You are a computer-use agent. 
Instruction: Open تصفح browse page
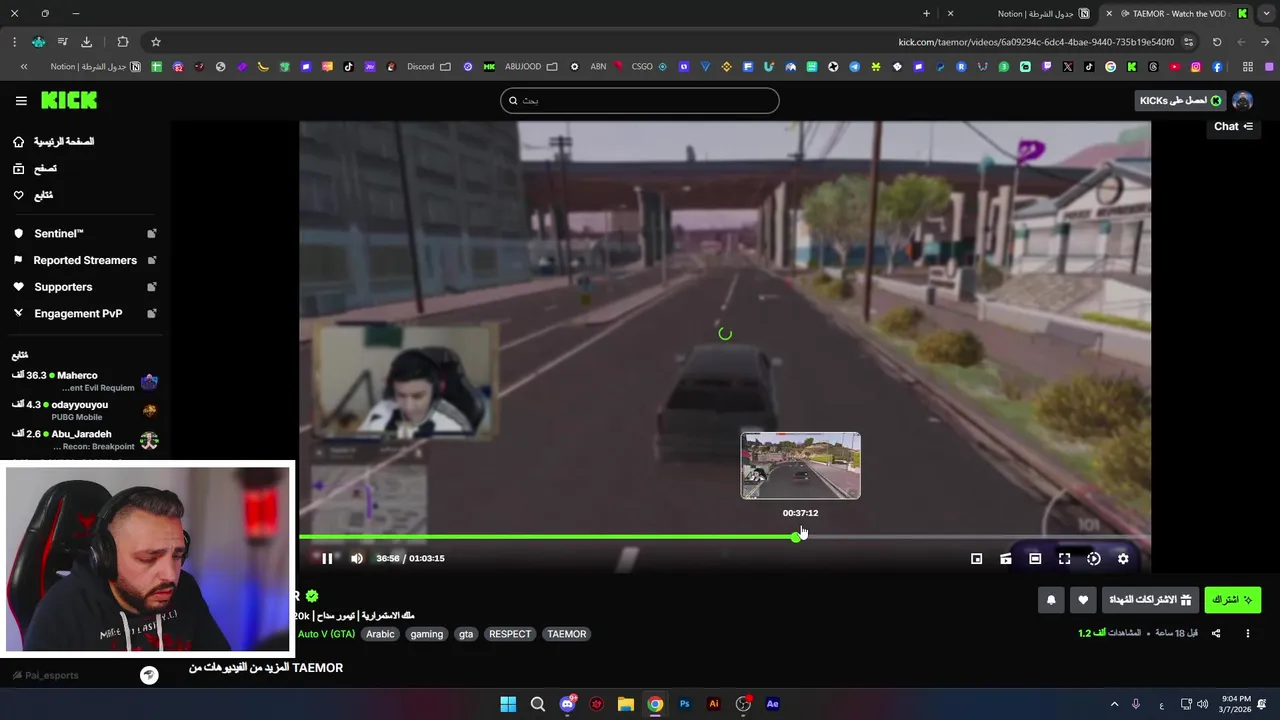coord(35,169)
